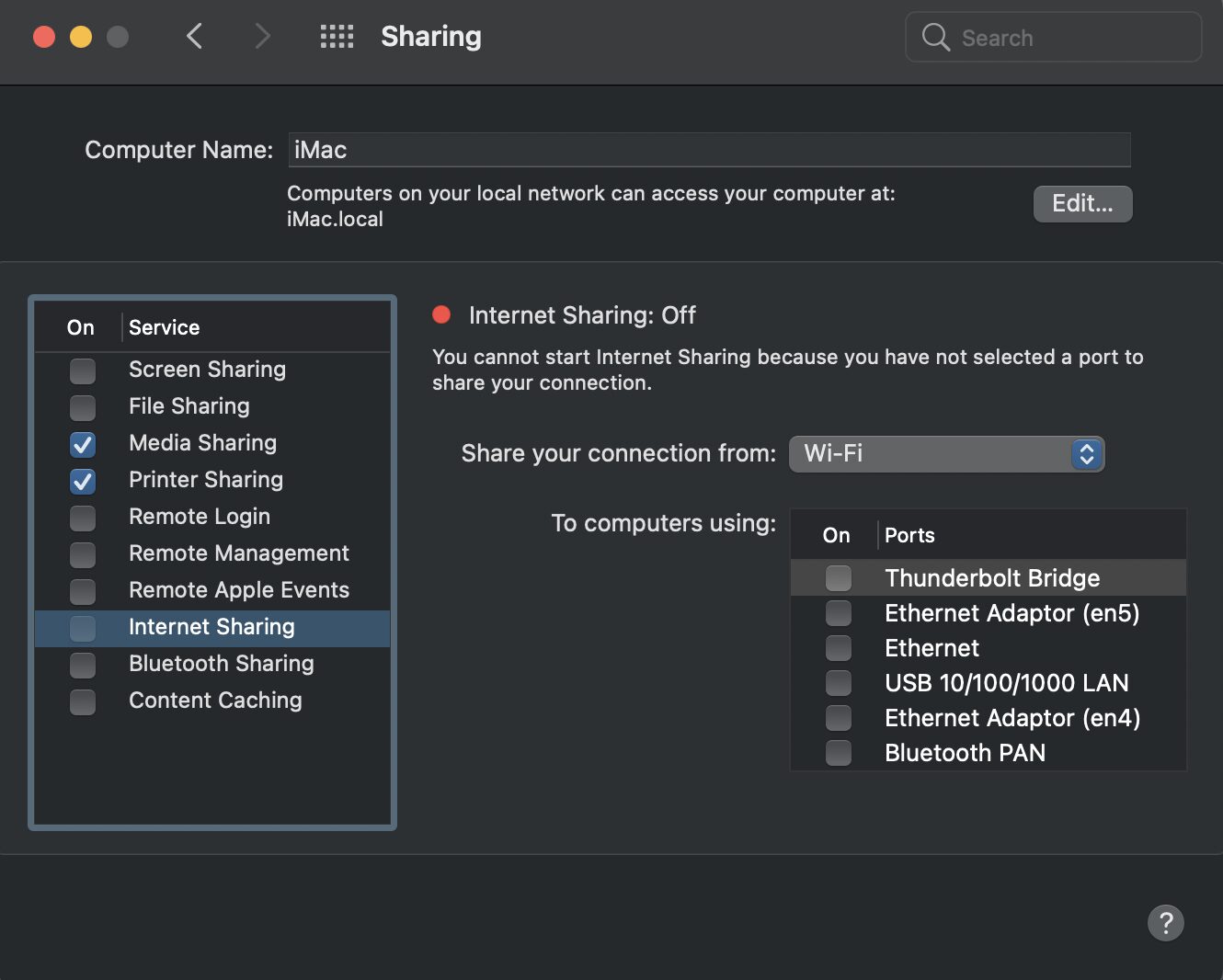The image size is (1223, 980).
Task: Click the forward navigation arrow
Action: 262,37
